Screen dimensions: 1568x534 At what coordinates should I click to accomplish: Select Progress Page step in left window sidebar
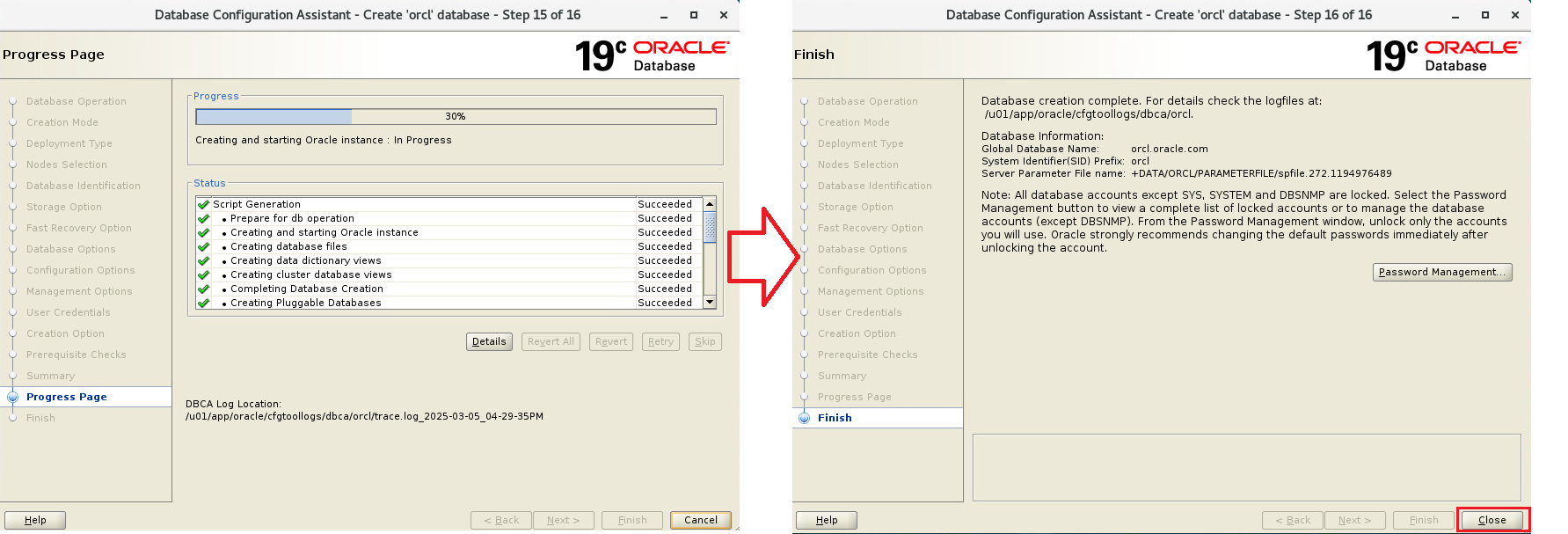pos(67,397)
